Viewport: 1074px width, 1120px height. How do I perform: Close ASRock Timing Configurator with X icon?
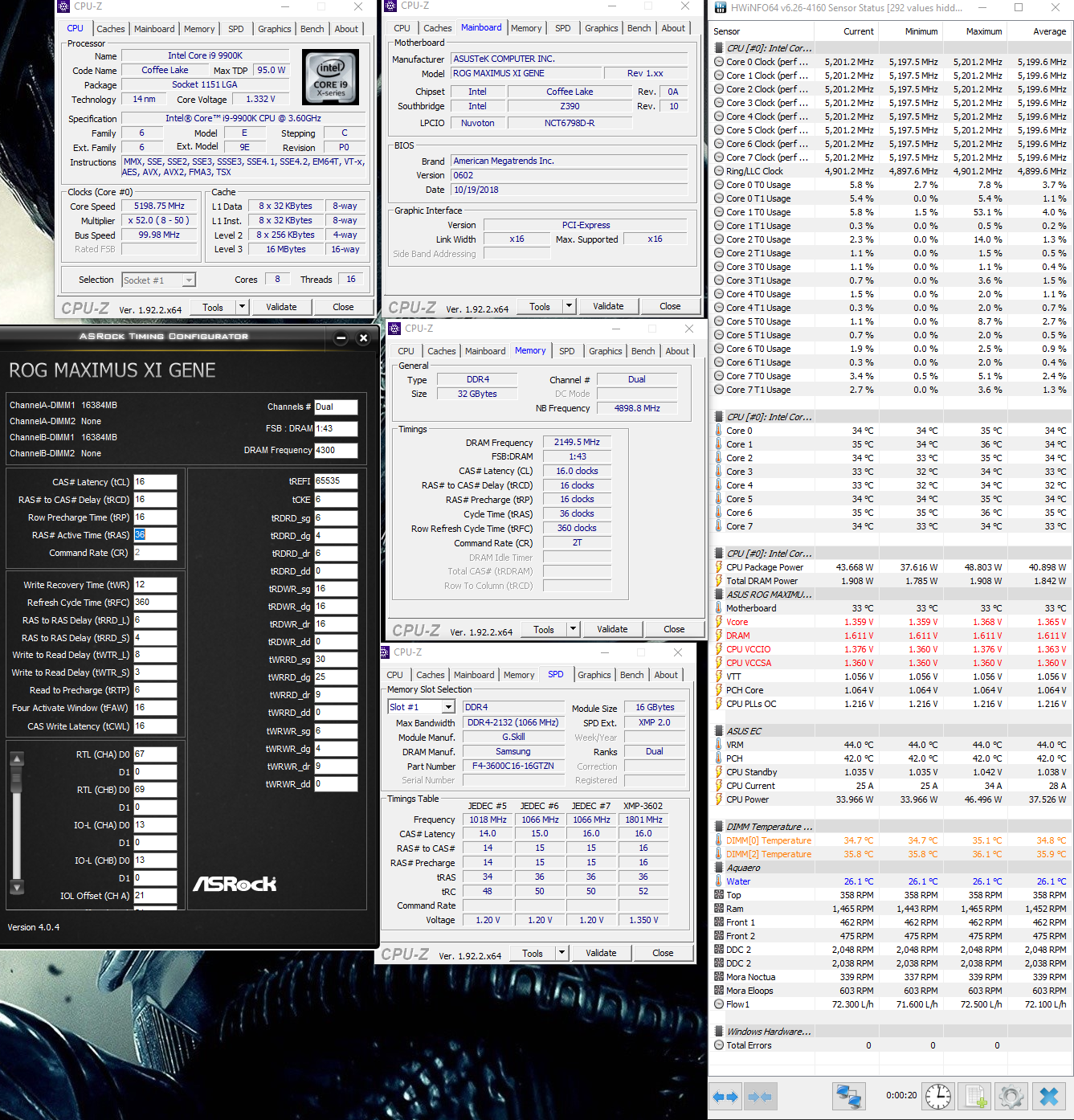coord(363,337)
